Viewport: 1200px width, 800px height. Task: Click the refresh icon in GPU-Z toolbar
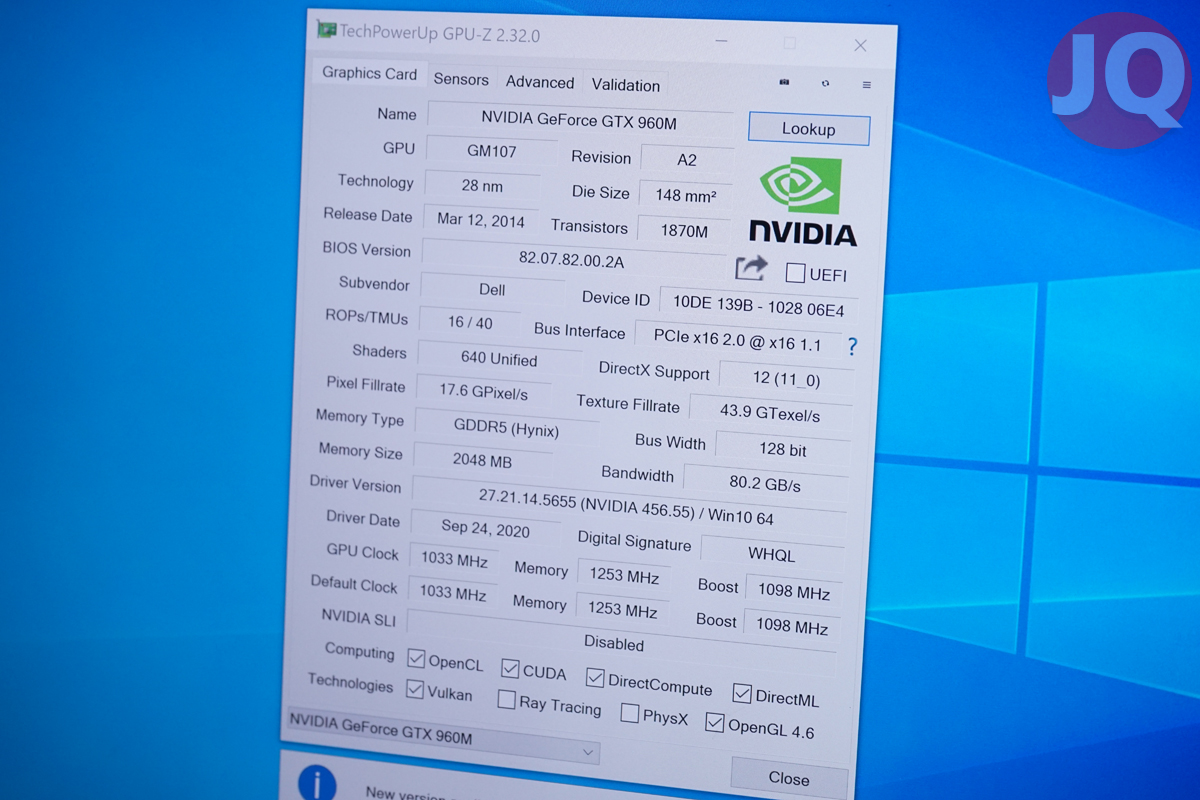pyautogui.click(x=825, y=84)
